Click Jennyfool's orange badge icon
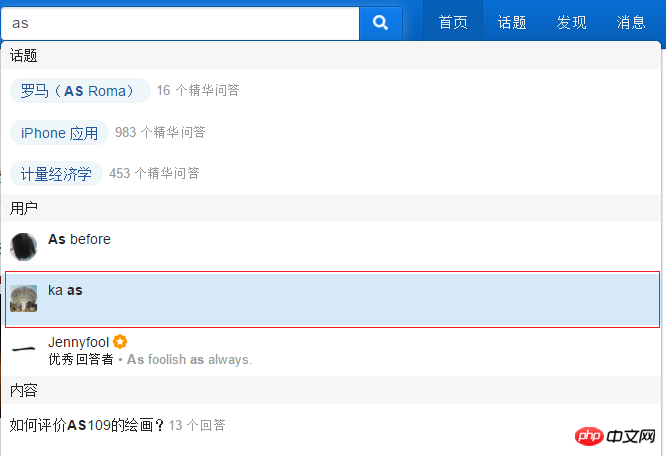 point(120,341)
